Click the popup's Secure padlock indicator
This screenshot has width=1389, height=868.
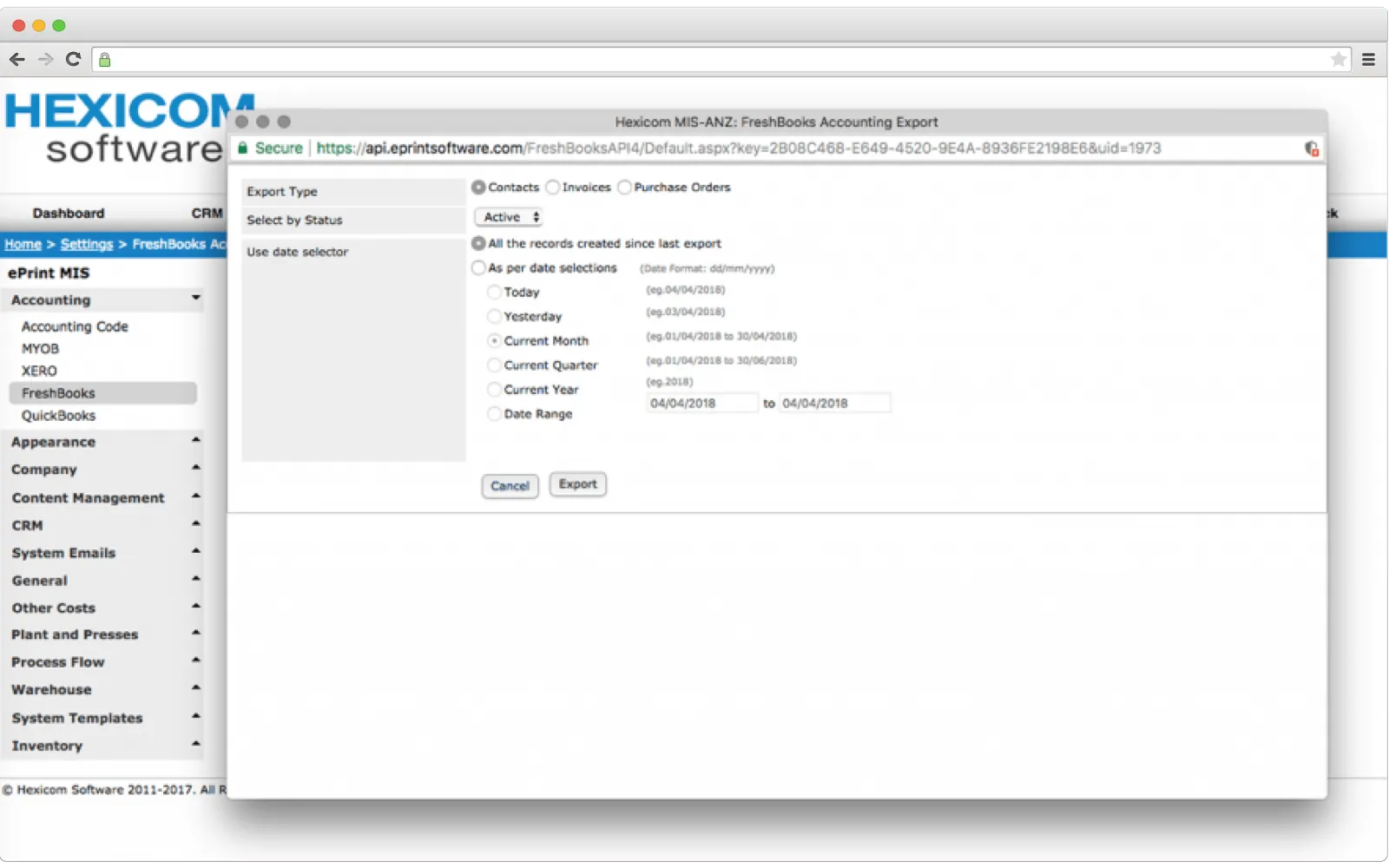point(243,148)
